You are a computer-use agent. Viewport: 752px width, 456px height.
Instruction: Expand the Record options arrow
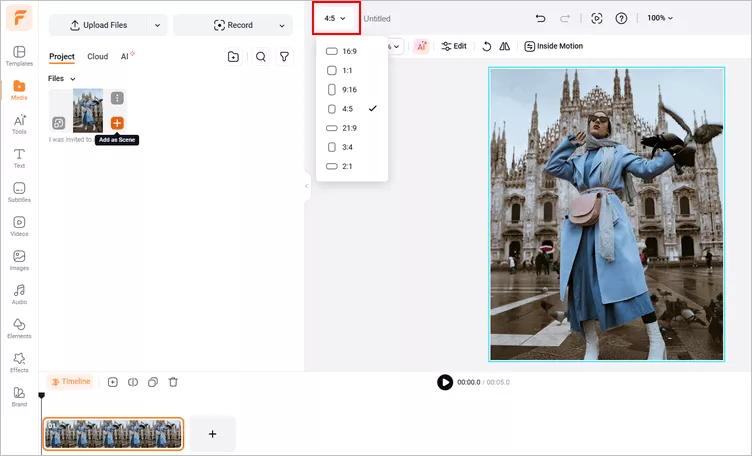[x=282, y=25]
